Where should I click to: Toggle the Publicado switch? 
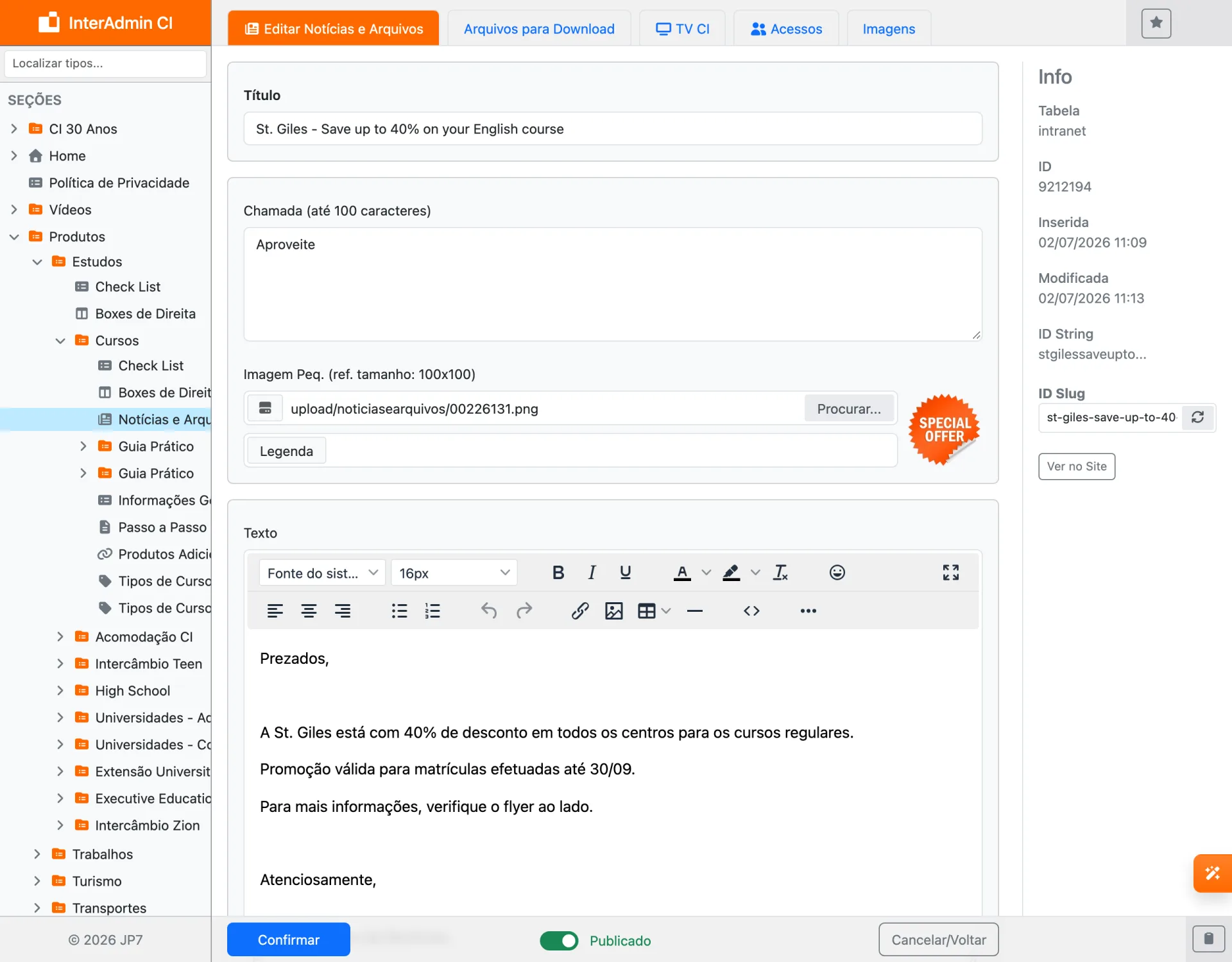559,941
